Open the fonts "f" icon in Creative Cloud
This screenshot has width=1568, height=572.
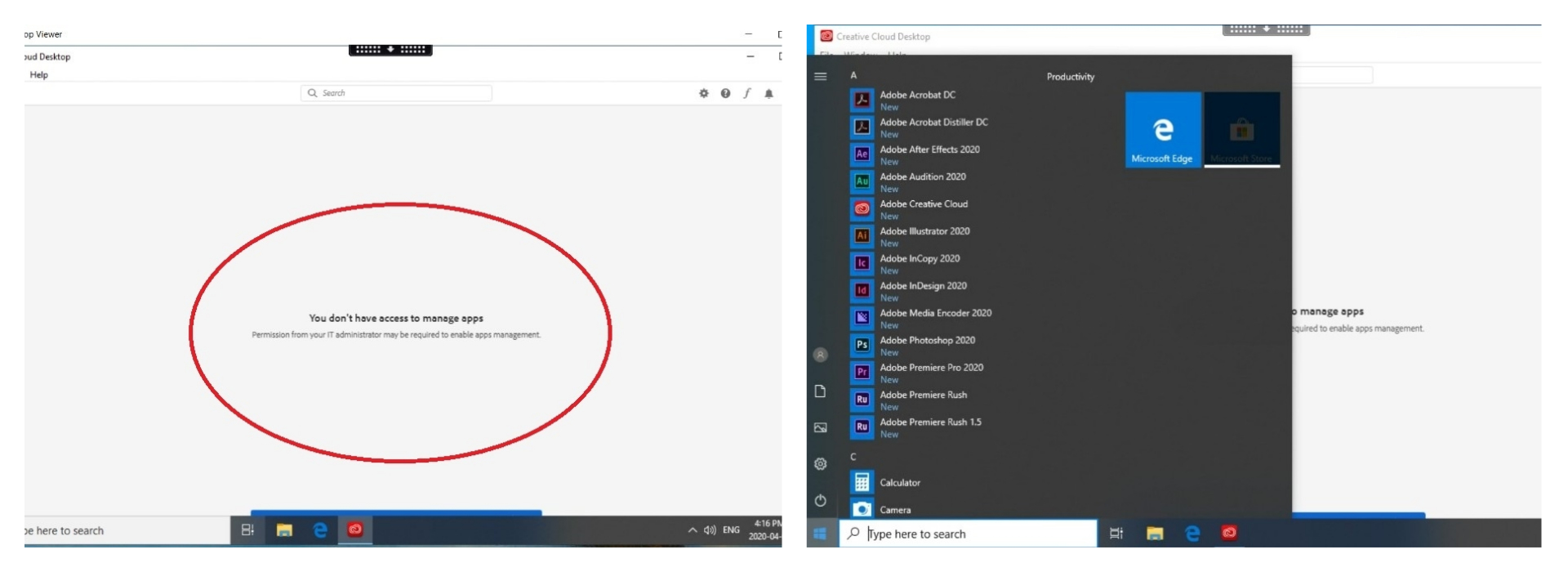tap(746, 93)
